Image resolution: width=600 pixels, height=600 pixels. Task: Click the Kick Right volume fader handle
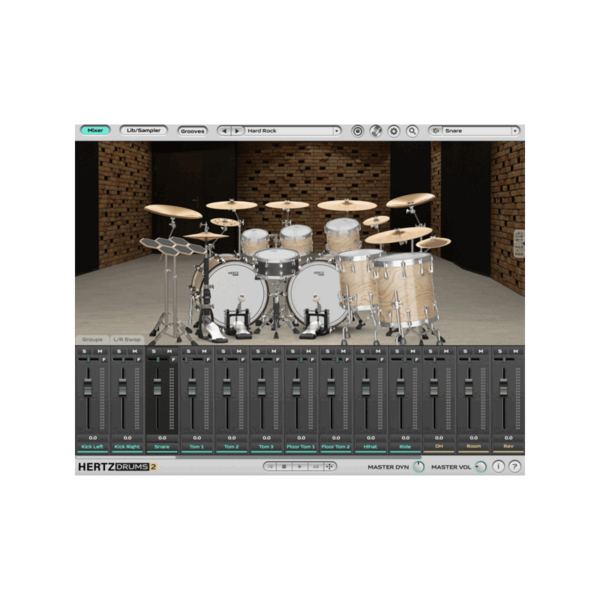[122, 387]
